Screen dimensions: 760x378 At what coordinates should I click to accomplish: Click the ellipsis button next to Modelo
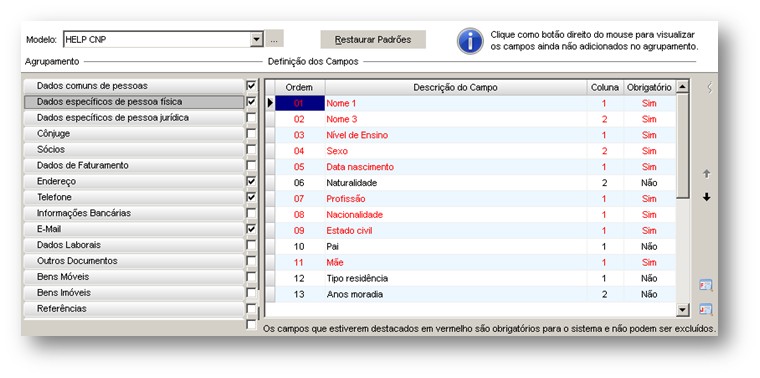(274, 40)
